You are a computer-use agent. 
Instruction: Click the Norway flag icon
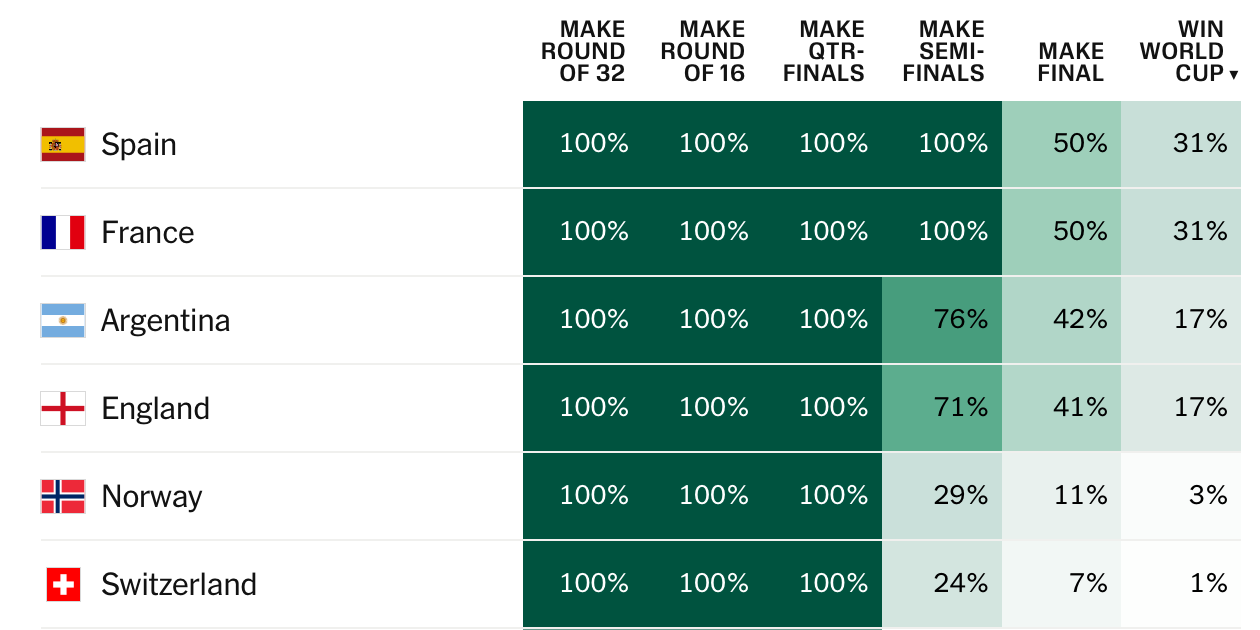coord(62,496)
